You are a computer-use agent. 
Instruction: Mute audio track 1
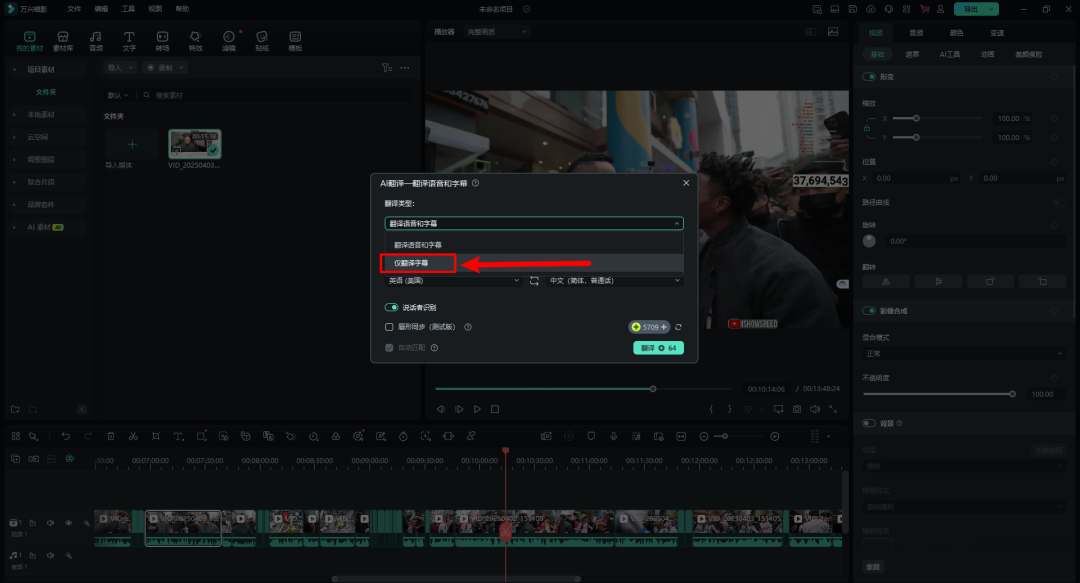(x=50, y=555)
